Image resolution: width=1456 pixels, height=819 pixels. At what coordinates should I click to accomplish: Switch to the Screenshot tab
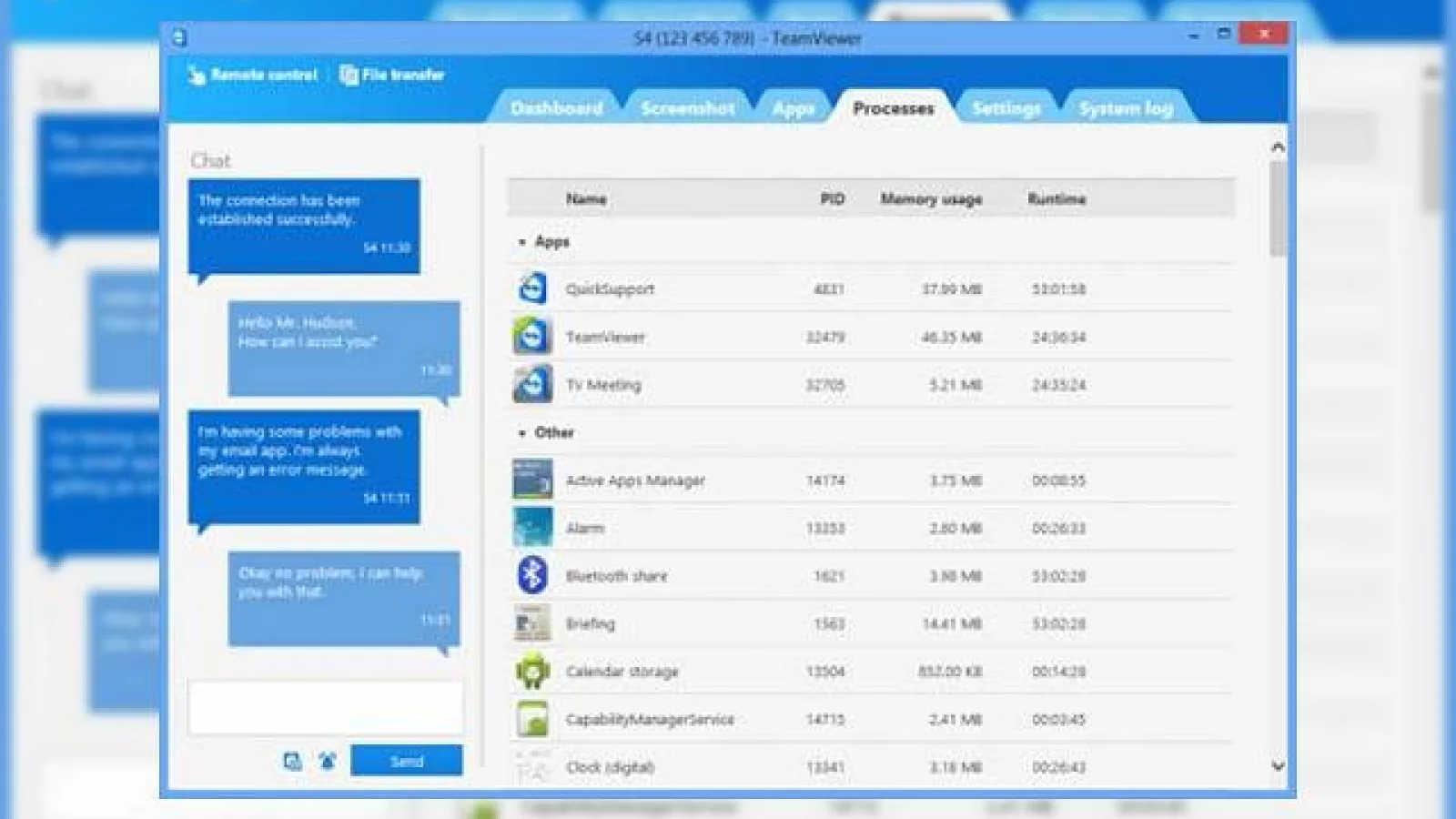pyautogui.click(x=687, y=108)
